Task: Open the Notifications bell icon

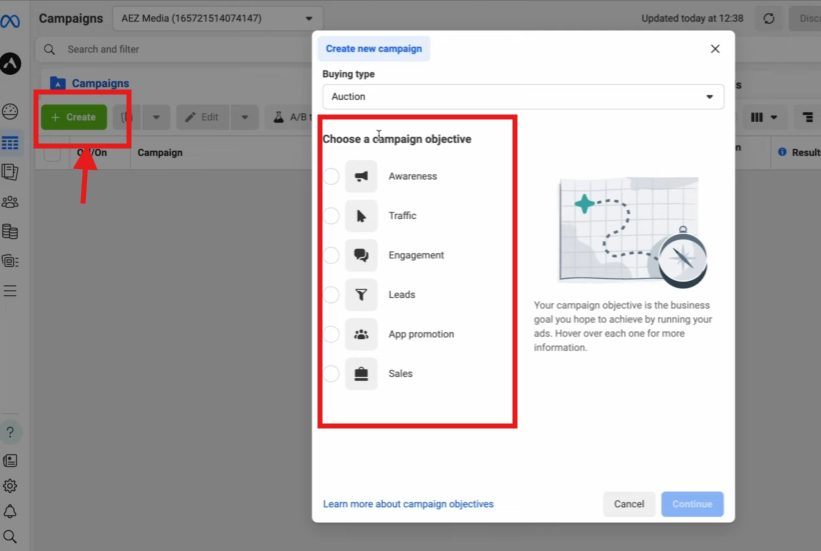Action: pyautogui.click(x=10, y=511)
